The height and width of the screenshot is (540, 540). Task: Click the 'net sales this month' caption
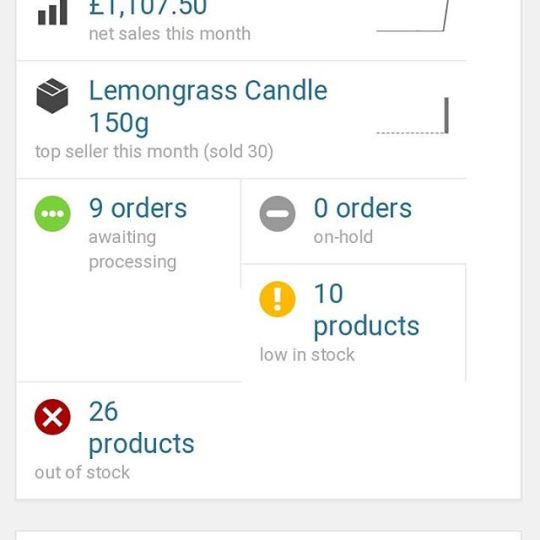pyautogui.click(x=170, y=34)
